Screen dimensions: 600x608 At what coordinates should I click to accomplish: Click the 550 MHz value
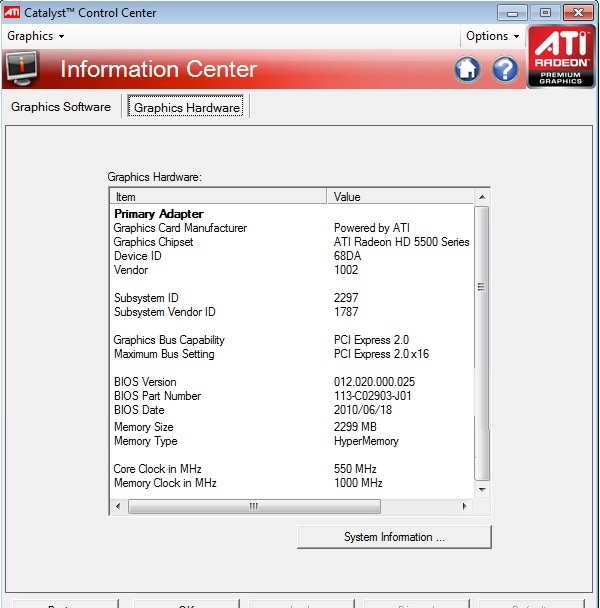(x=355, y=468)
